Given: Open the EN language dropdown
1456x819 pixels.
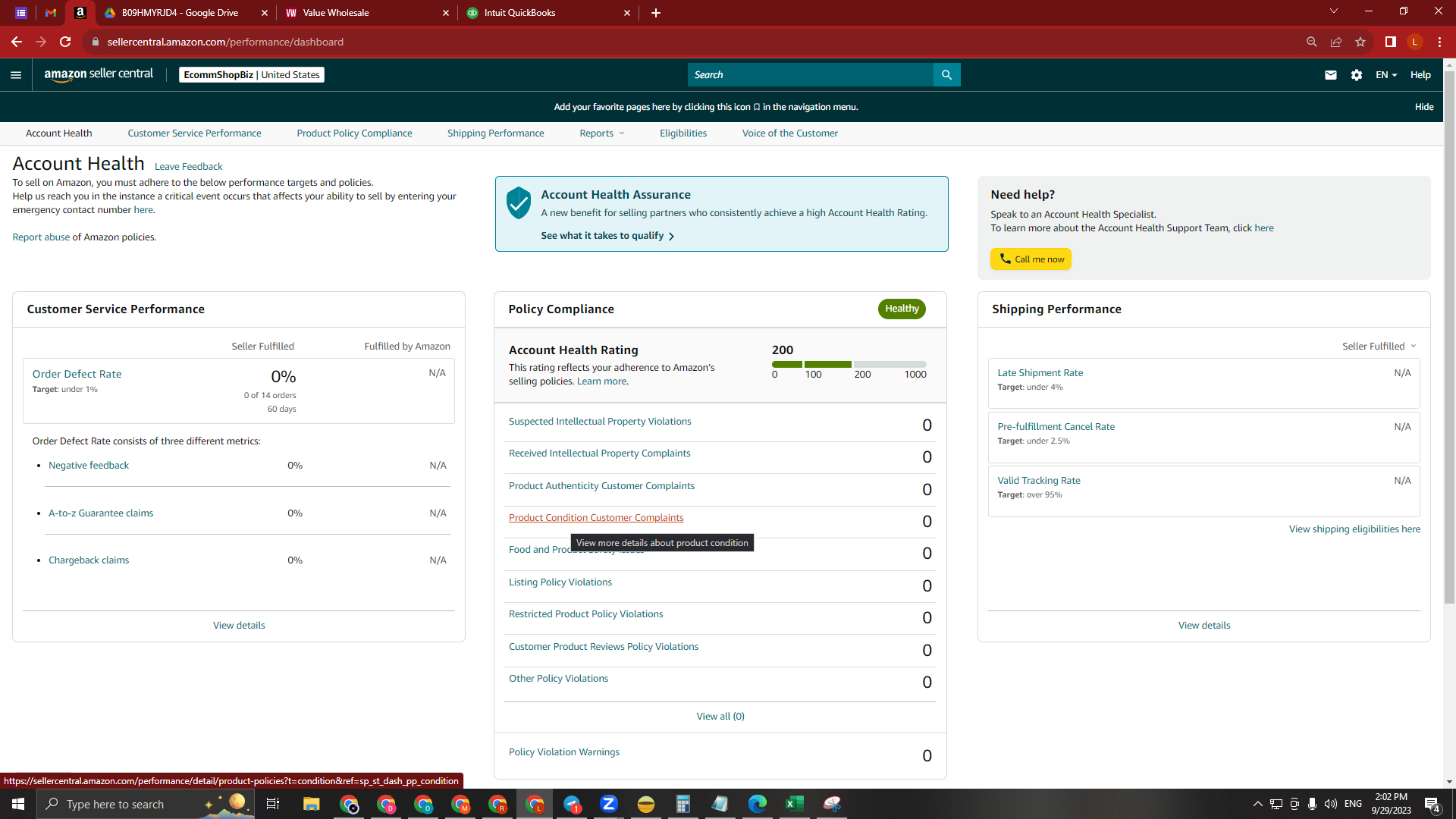Looking at the screenshot, I should [x=1386, y=75].
